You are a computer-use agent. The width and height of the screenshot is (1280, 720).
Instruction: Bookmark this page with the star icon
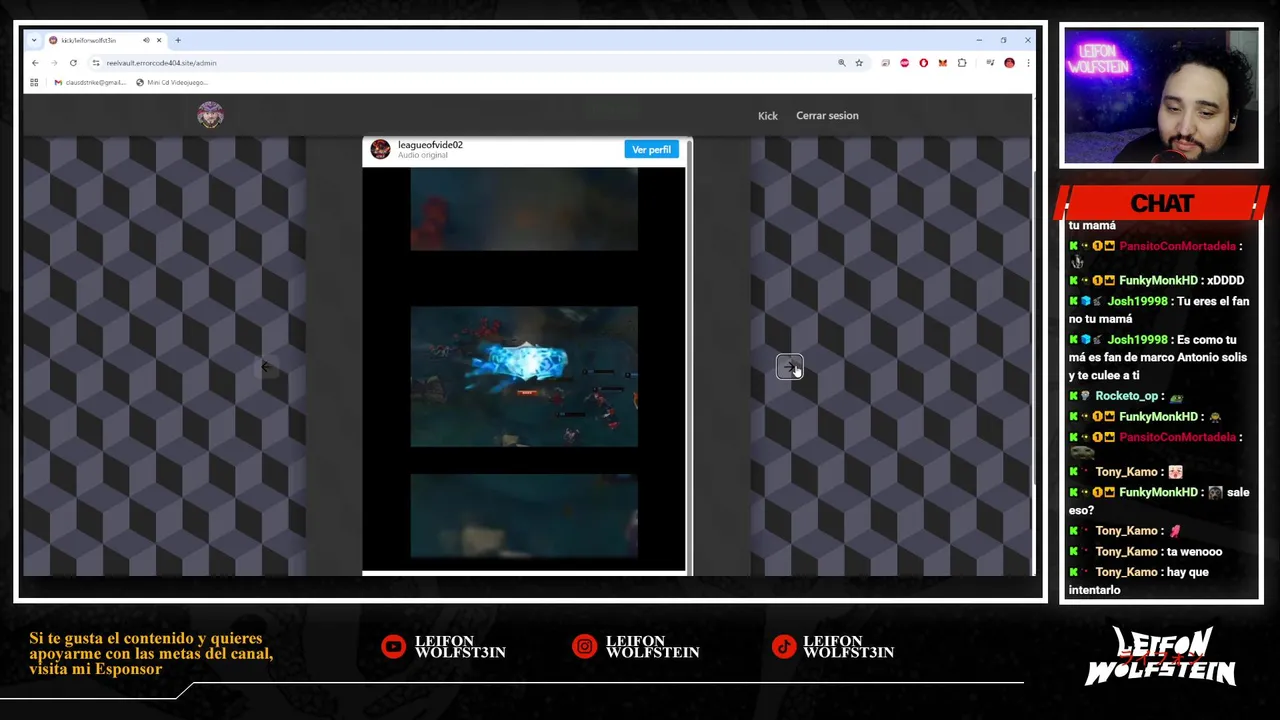(x=859, y=63)
